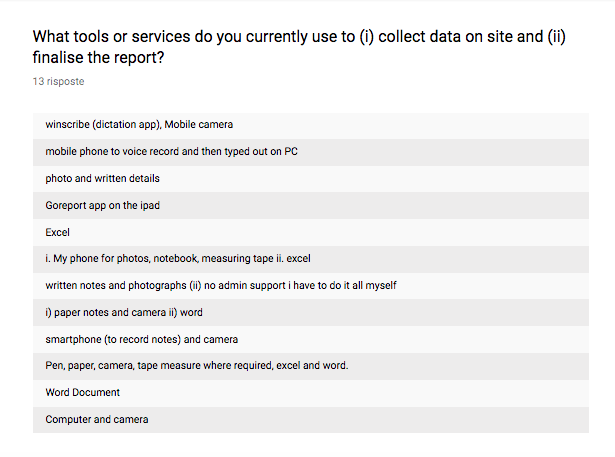
Task: Click the 'mobile phone to voice record' response row
Action: click(311, 152)
